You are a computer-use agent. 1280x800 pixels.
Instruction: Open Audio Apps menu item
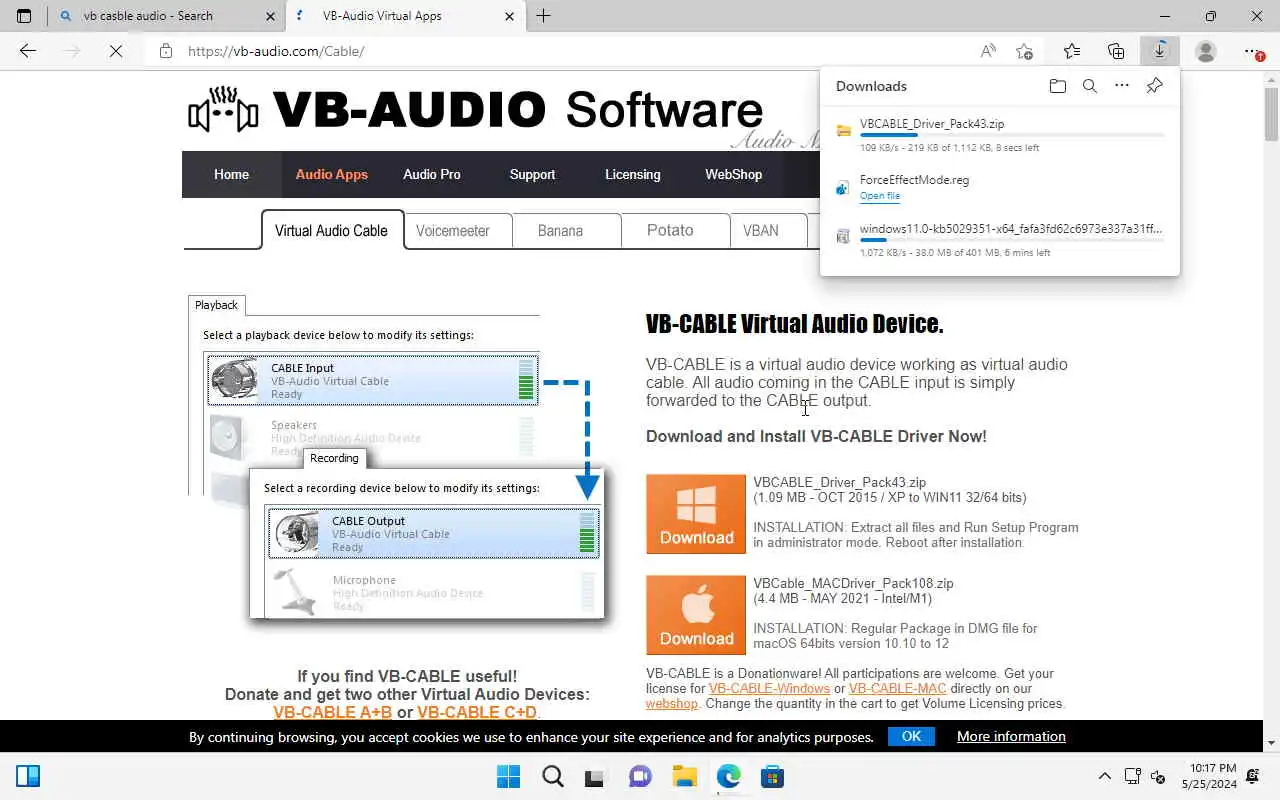[x=332, y=174]
